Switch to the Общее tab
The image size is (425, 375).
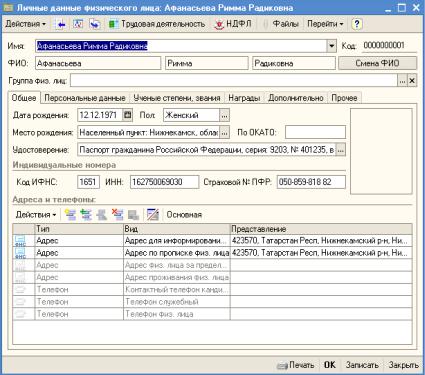[x=24, y=98]
